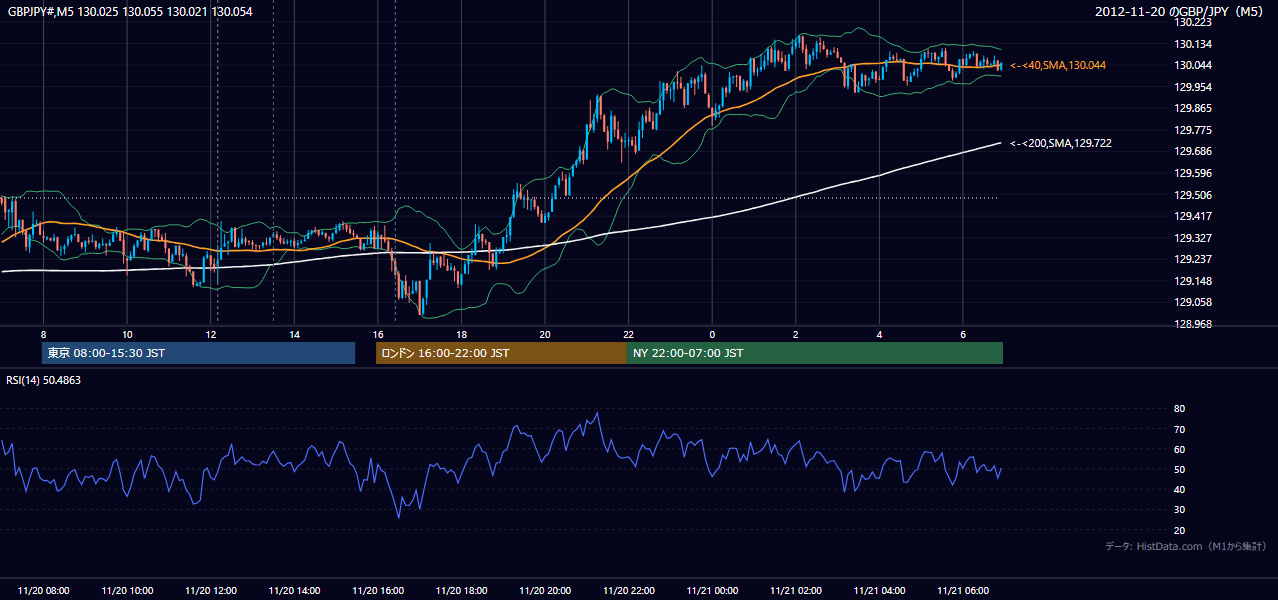Screen dimensions: 1278x600
Task: Click the bottom '11/20 12:00' time label
Action: (211, 591)
